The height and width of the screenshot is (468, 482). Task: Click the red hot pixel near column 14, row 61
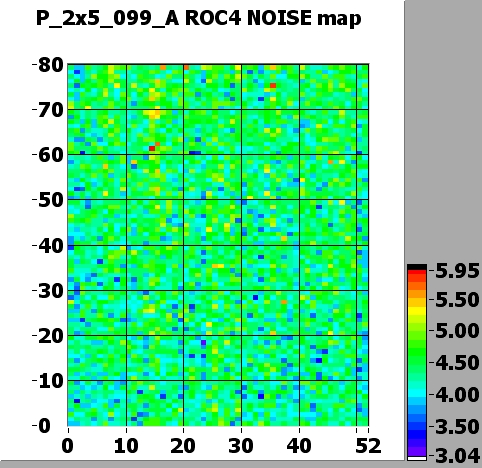[152, 148]
